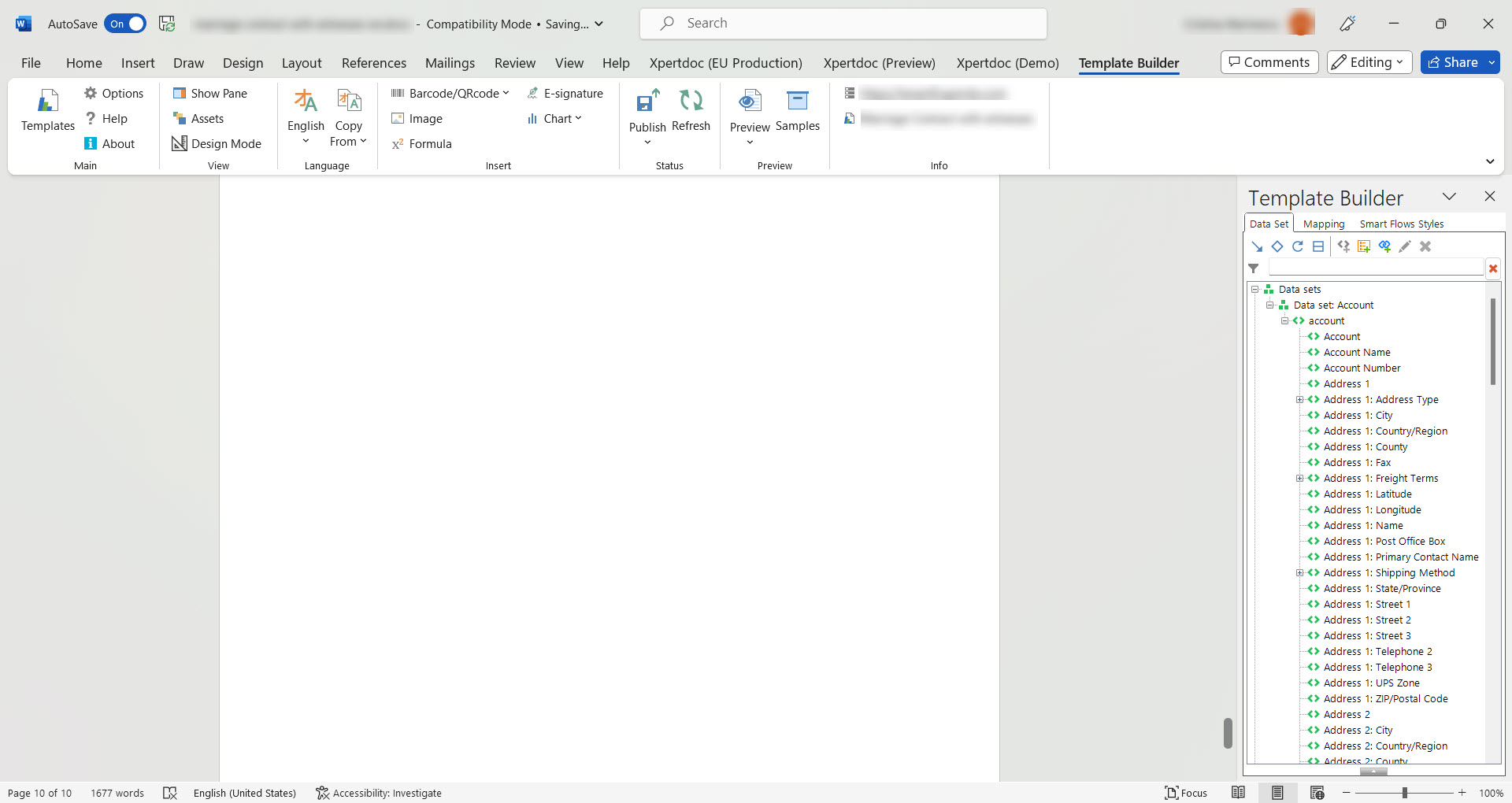This screenshot has width=1512, height=803.
Task: Open the Chart dropdown
Action: click(554, 118)
